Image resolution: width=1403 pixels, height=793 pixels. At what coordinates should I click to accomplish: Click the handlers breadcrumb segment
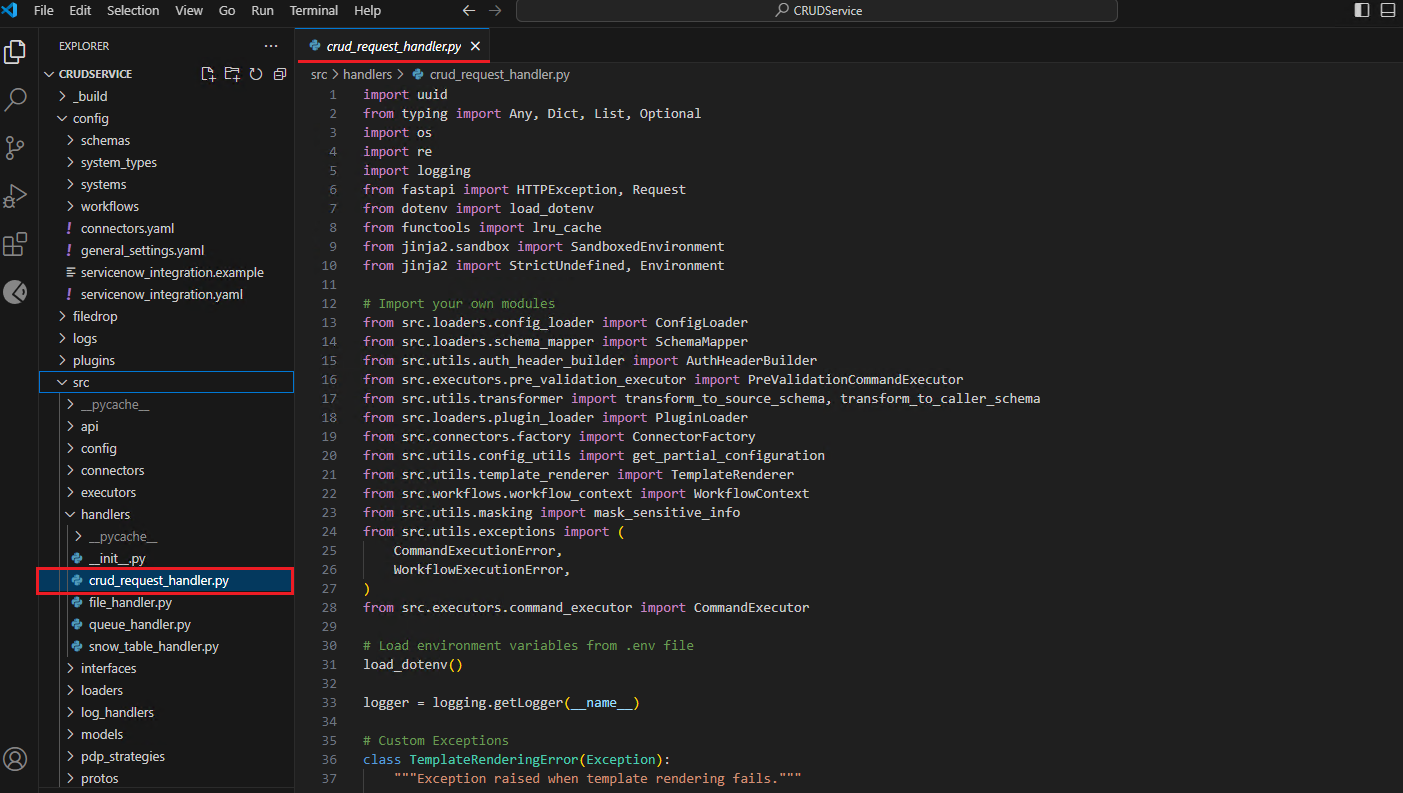click(367, 74)
